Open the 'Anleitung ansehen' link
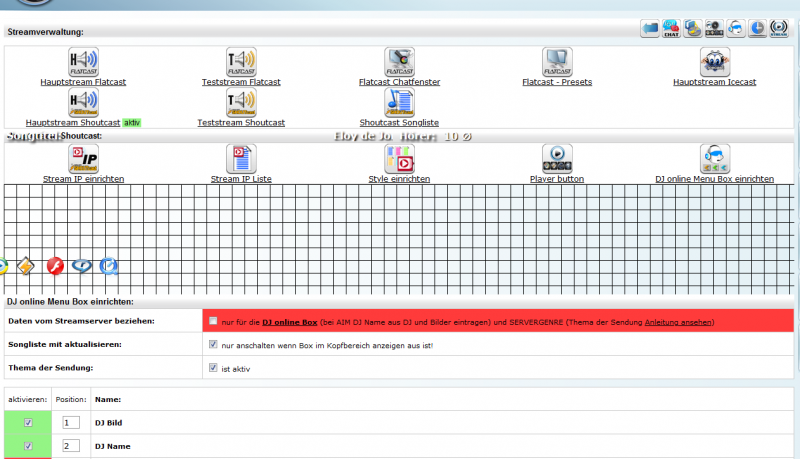 679,322
